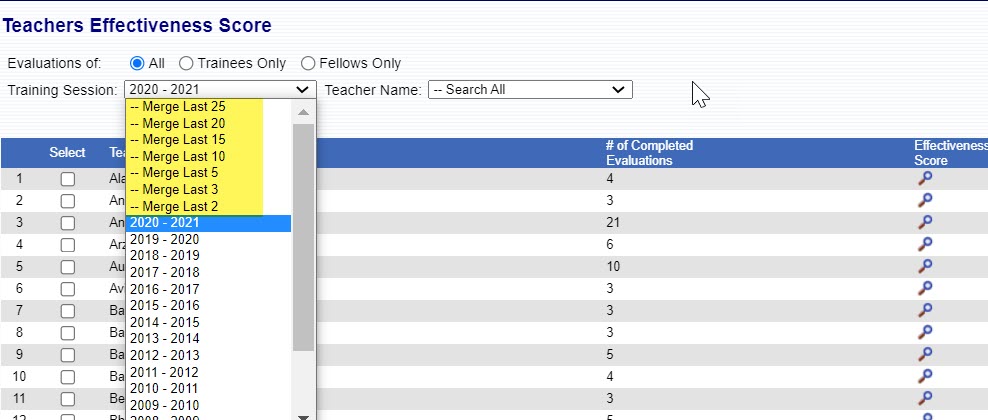Click the Select column header
This screenshot has height=420, width=988.
[x=67, y=152]
